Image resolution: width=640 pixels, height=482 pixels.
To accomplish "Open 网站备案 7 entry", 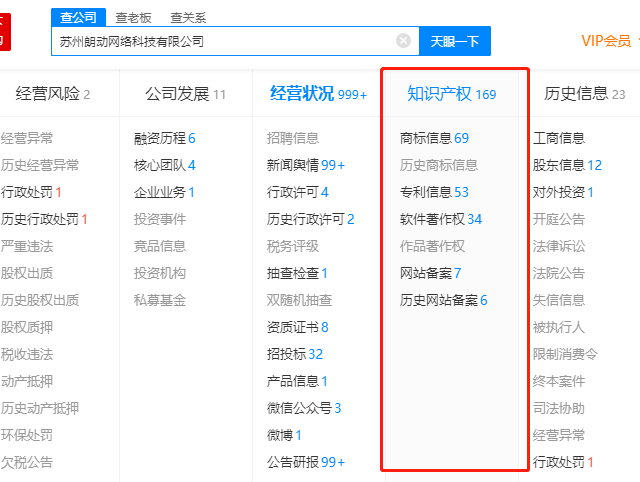I will 431,273.
